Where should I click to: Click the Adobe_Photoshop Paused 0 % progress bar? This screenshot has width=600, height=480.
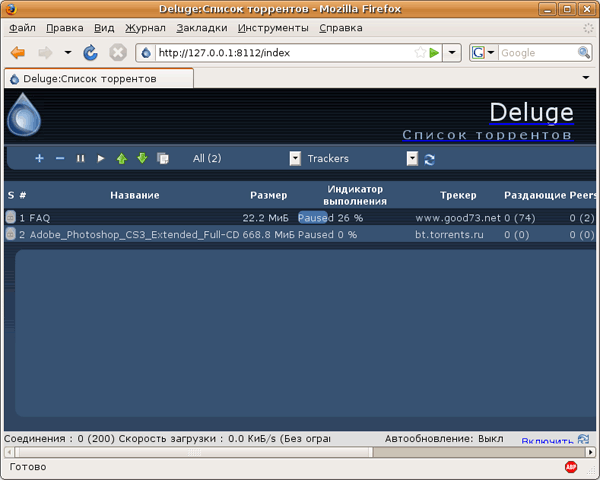coord(328,234)
